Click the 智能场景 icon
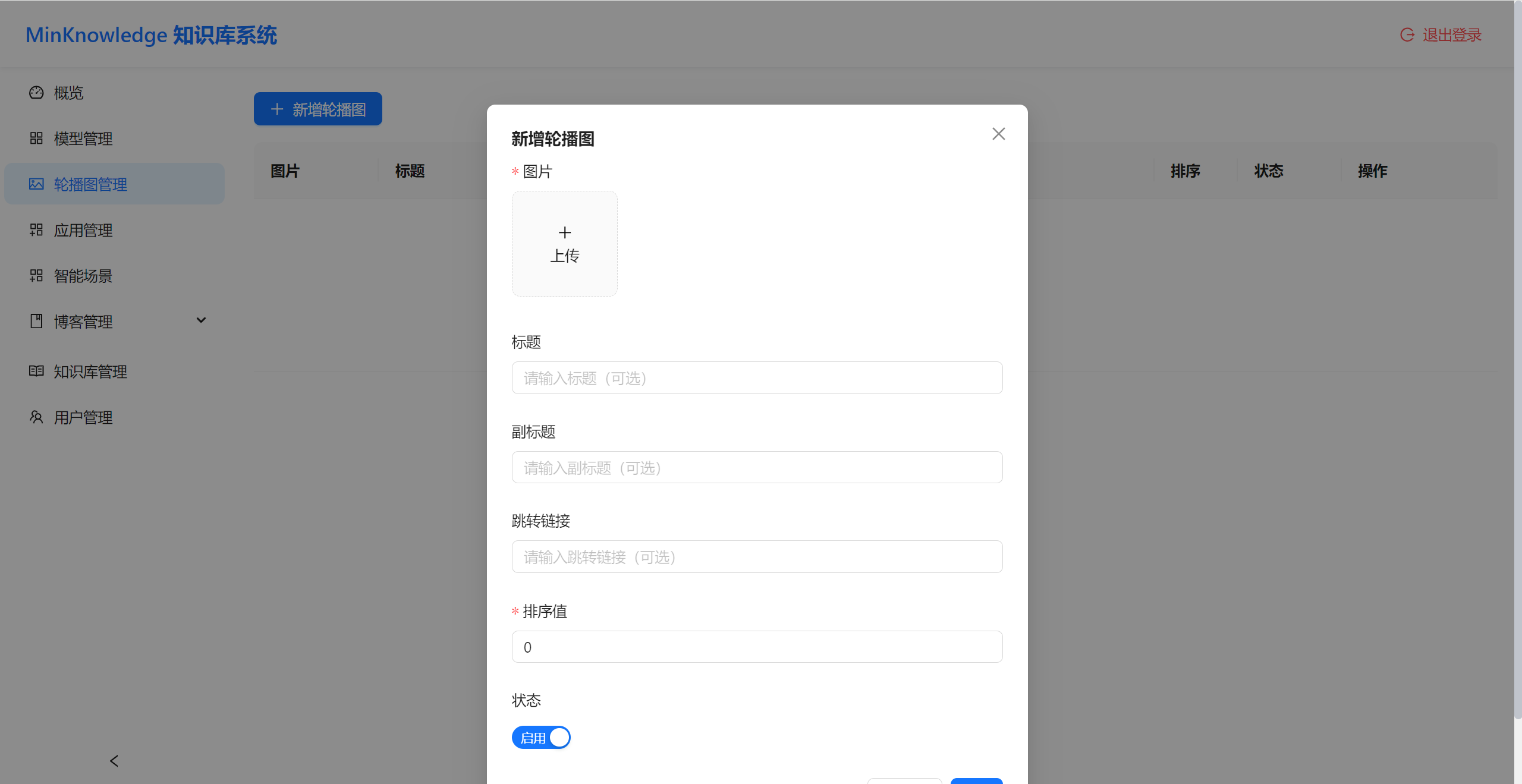Image resolution: width=1522 pixels, height=784 pixels. click(36, 275)
